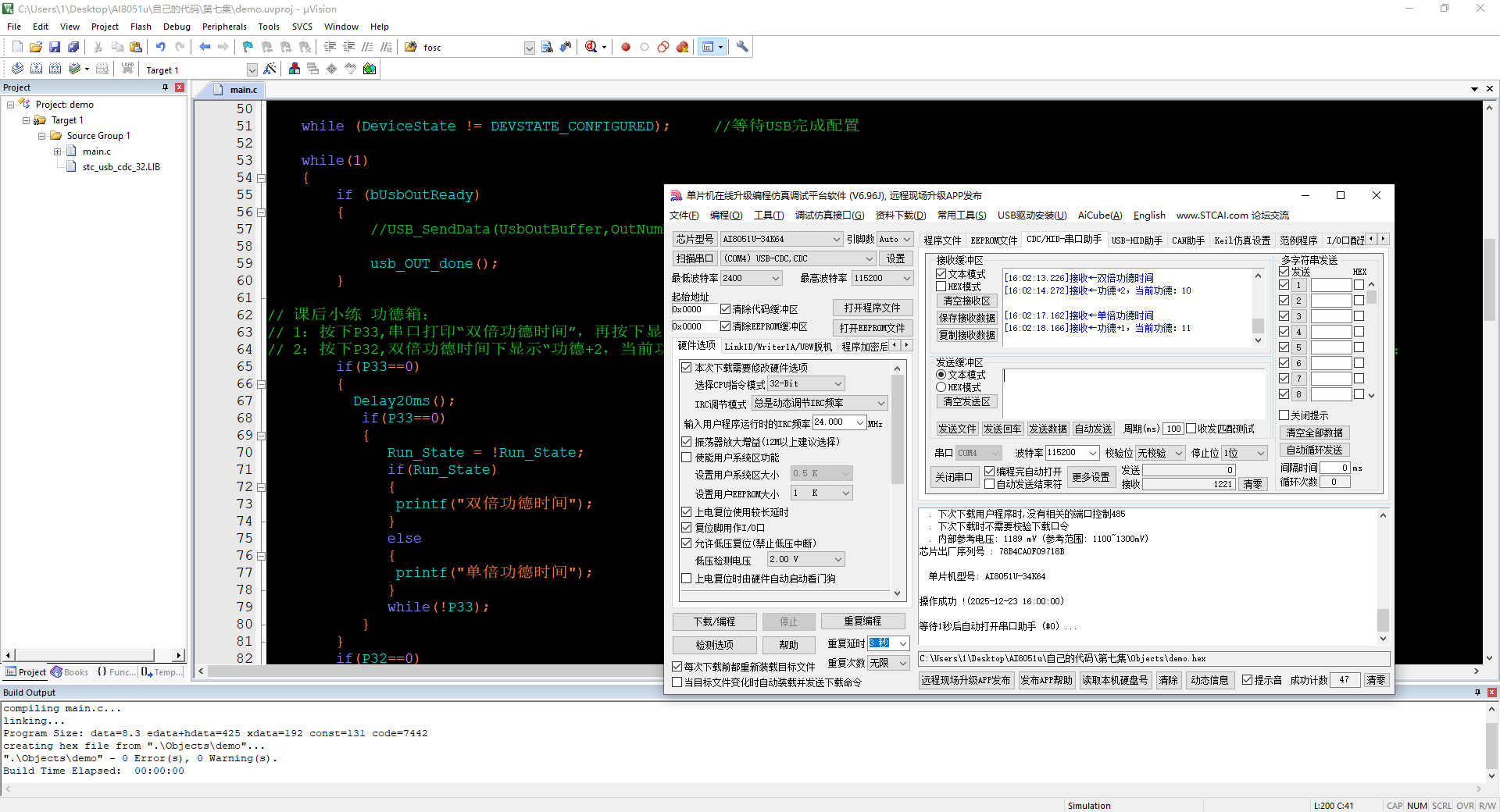The image size is (1500, 812).
Task: Open the Configuration wrench icon
Action: click(742, 48)
